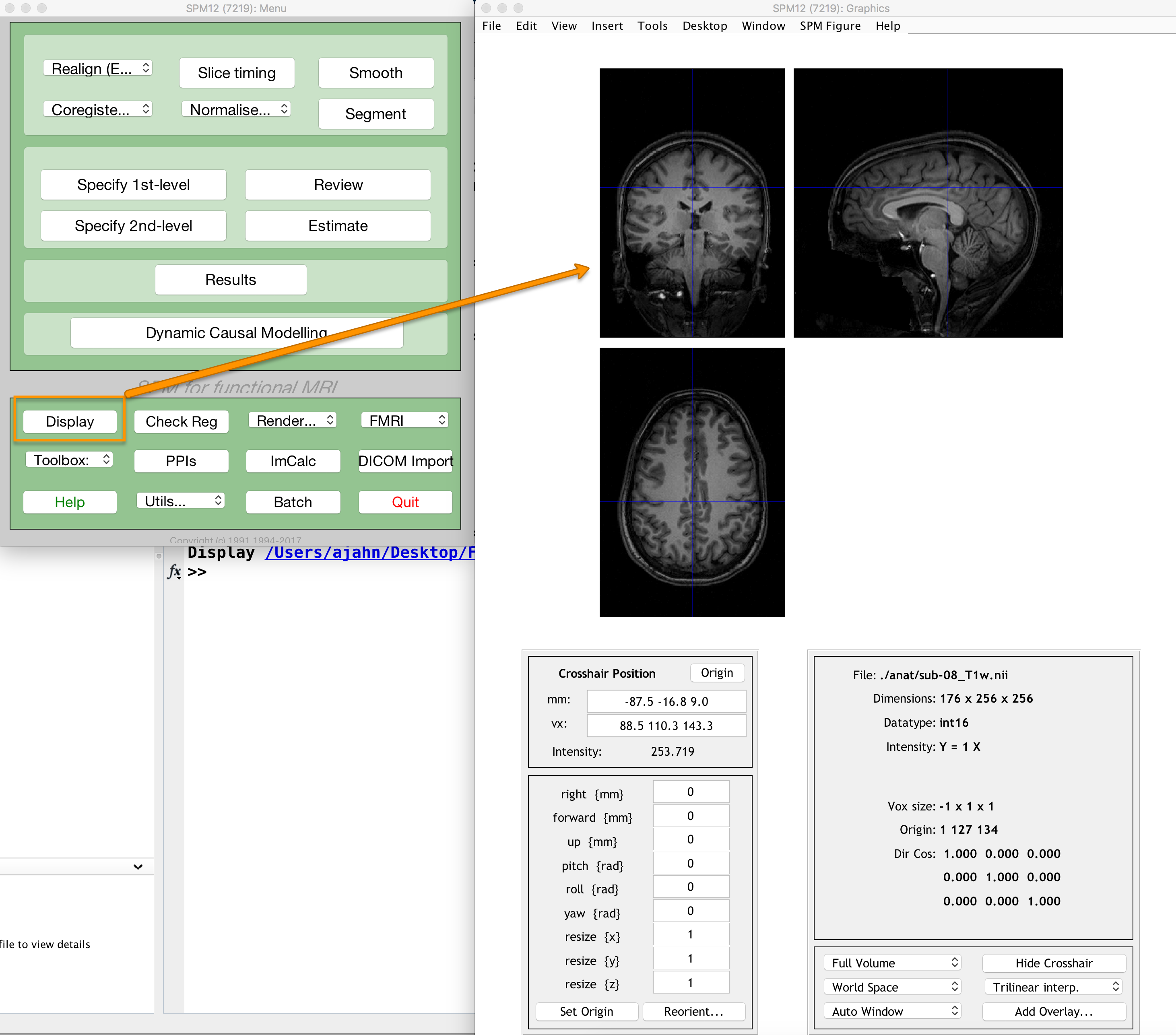This screenshot has width=1176, height=1035.
Task: Open the Full Volume dropdown
Action: pyautogui.click(x=892, y=963)
